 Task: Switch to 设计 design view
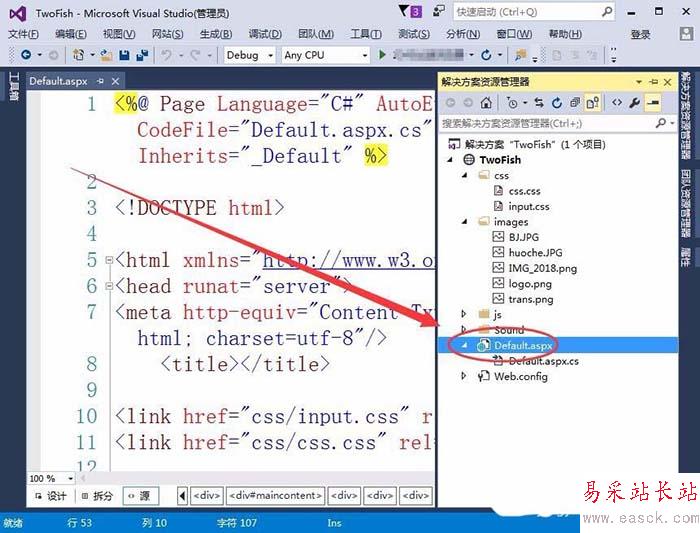click(x=51, y=496)
